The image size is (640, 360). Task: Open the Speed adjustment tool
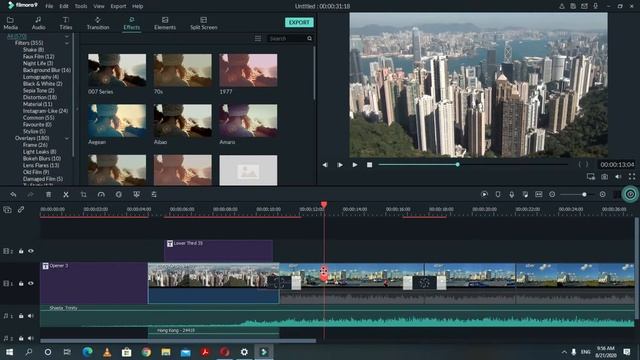coord(101,195)
